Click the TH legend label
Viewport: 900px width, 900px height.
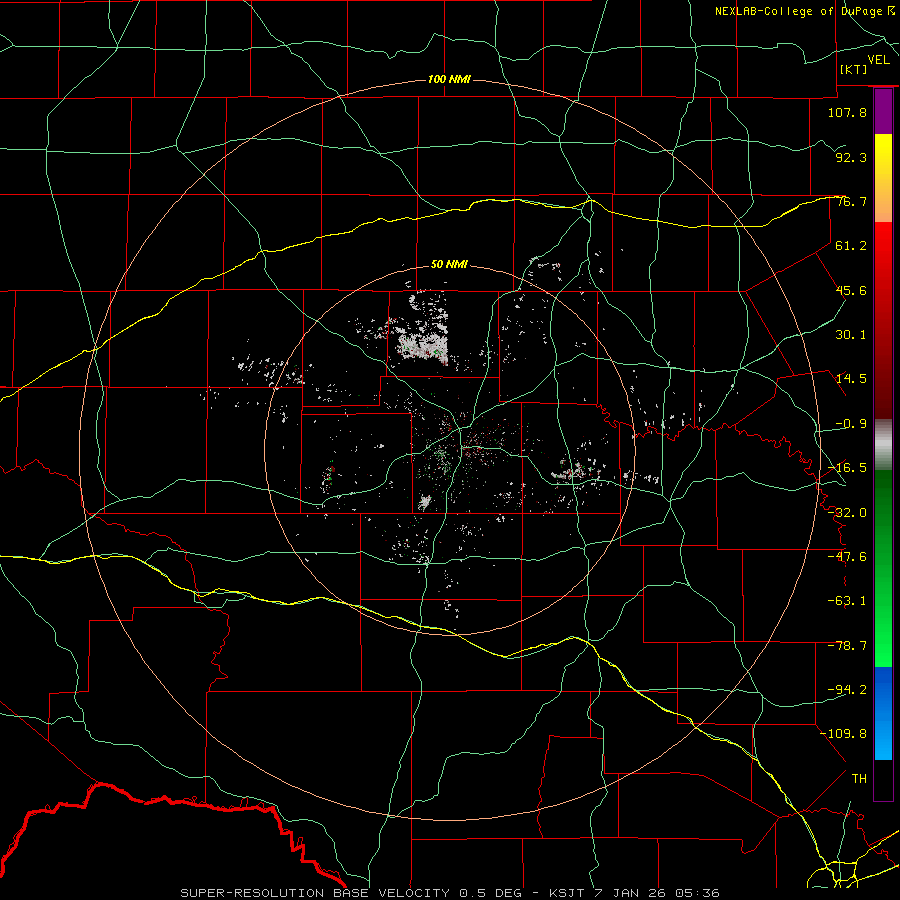(x=859, y=779)
